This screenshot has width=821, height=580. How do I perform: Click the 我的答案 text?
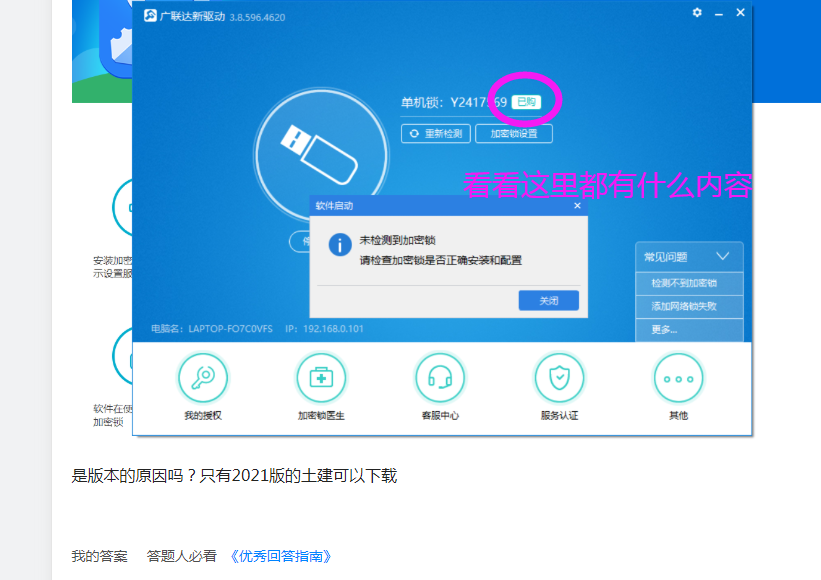coord(99,556)
